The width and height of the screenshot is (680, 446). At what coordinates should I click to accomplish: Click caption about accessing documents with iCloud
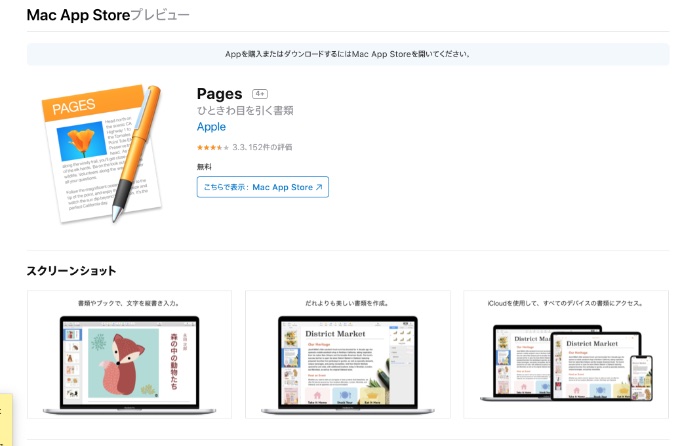(x=565, y=303)
